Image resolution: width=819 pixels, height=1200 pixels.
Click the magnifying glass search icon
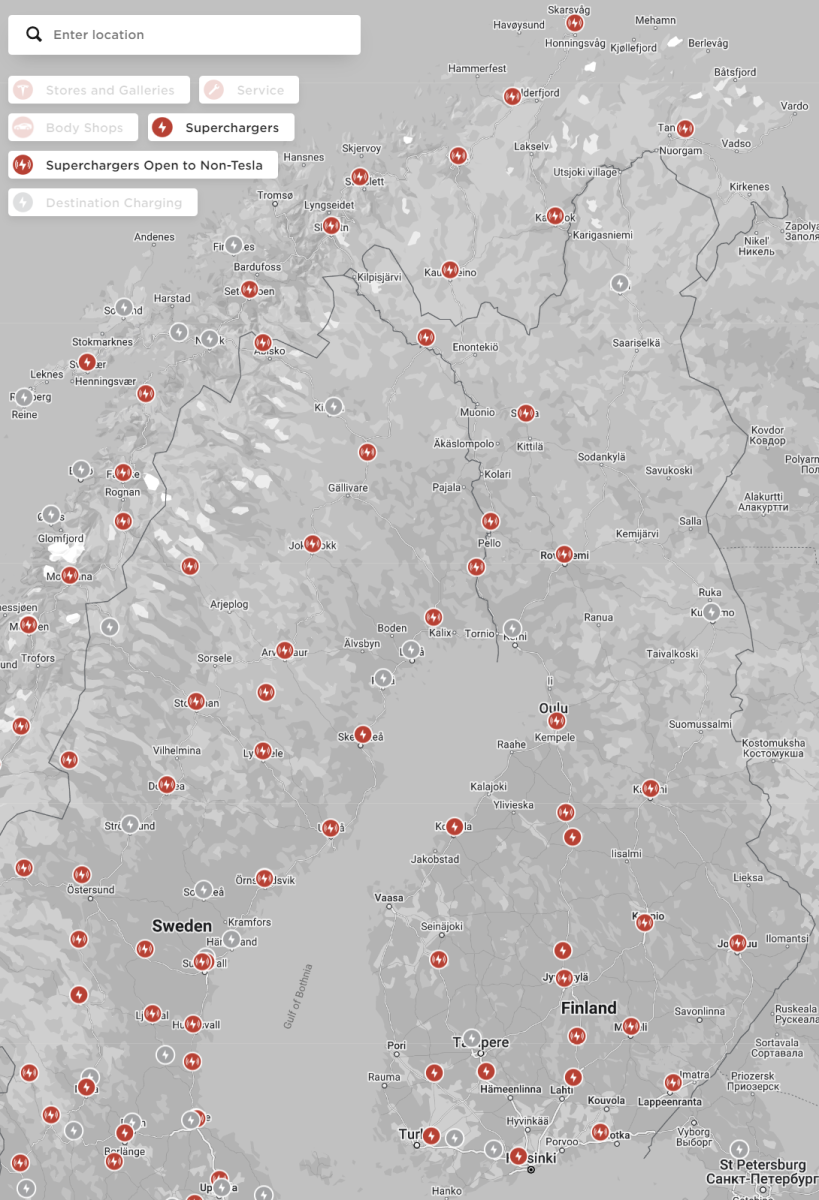tap(34, 34)
